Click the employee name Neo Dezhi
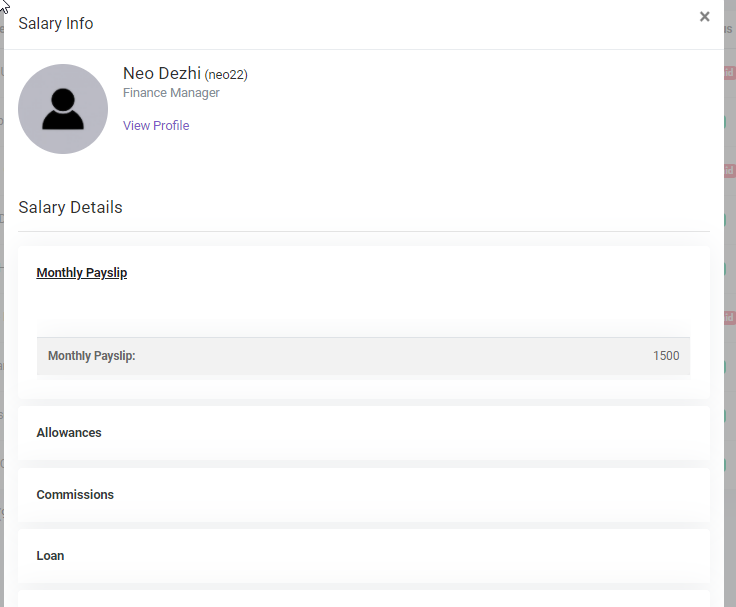 tap(161, 73)
